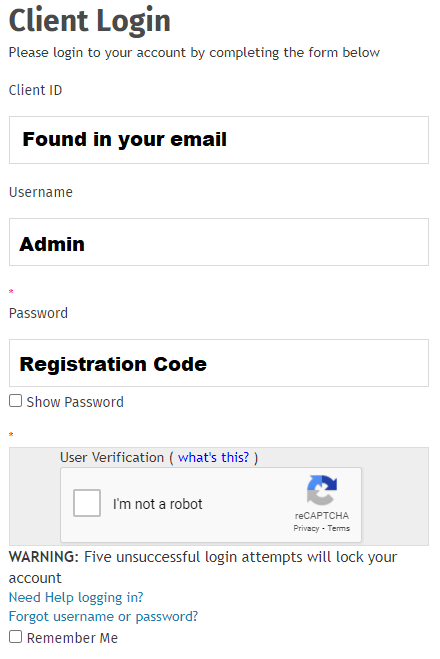This screenshot has width=440, height=659.
Task: Enable the Show Password checkbox
Action: click(x=16, y=401)
